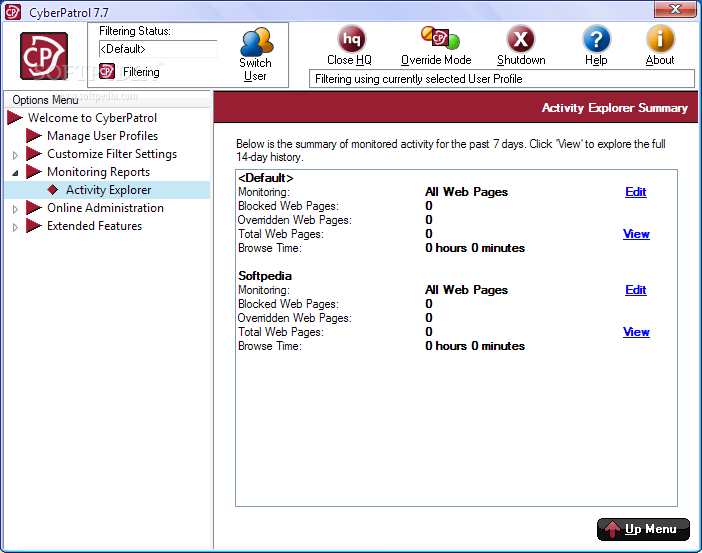Open the About info icon
Image resolution: width=702 pixels, height=553 pixels.
pos(660,39)
